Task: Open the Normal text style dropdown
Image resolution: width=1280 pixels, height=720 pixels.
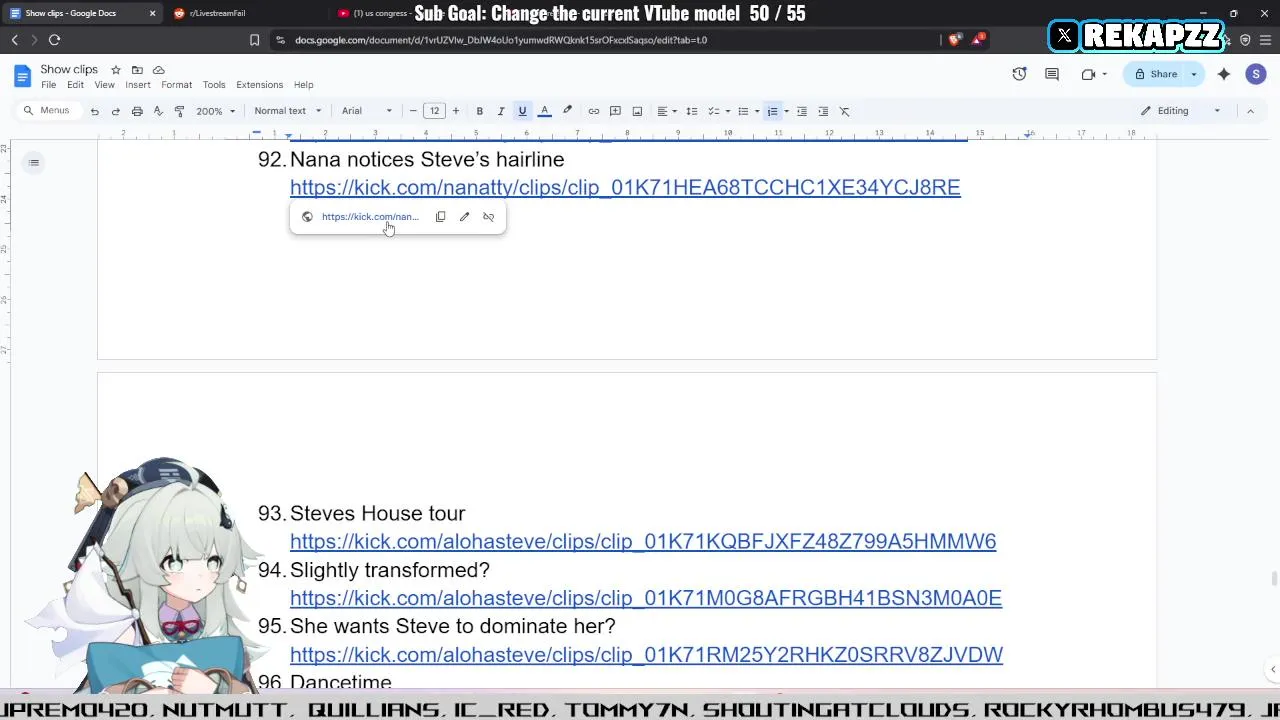Action: [x=287, y=111]
